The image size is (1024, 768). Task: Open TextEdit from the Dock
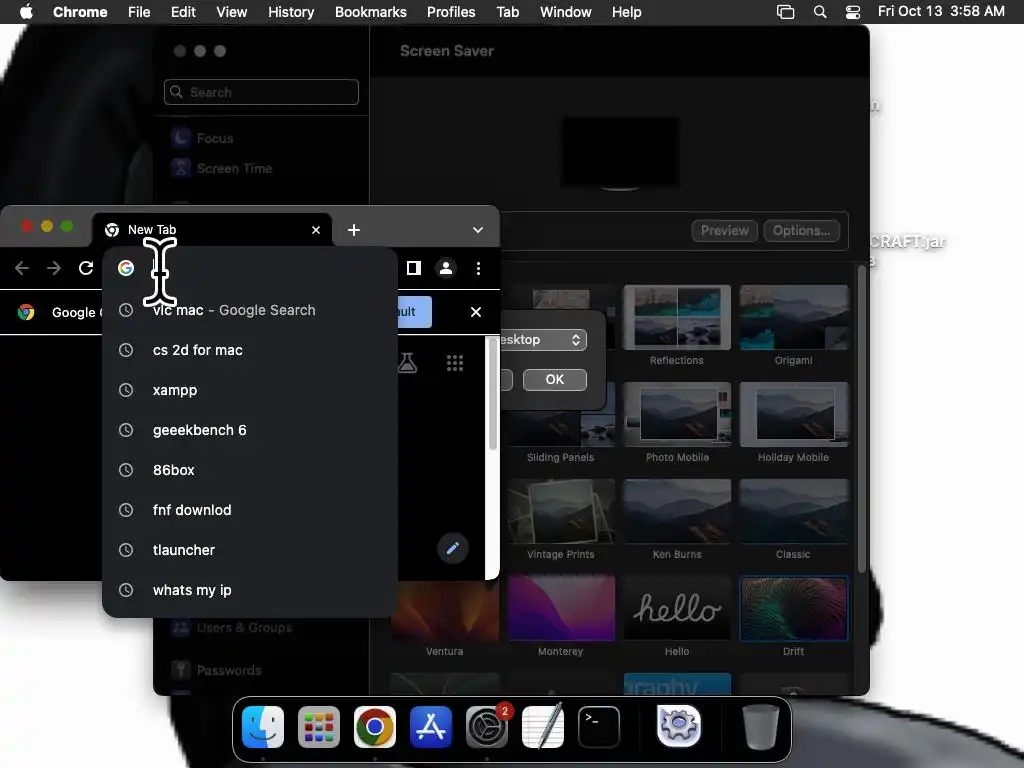tap(543, 726)
